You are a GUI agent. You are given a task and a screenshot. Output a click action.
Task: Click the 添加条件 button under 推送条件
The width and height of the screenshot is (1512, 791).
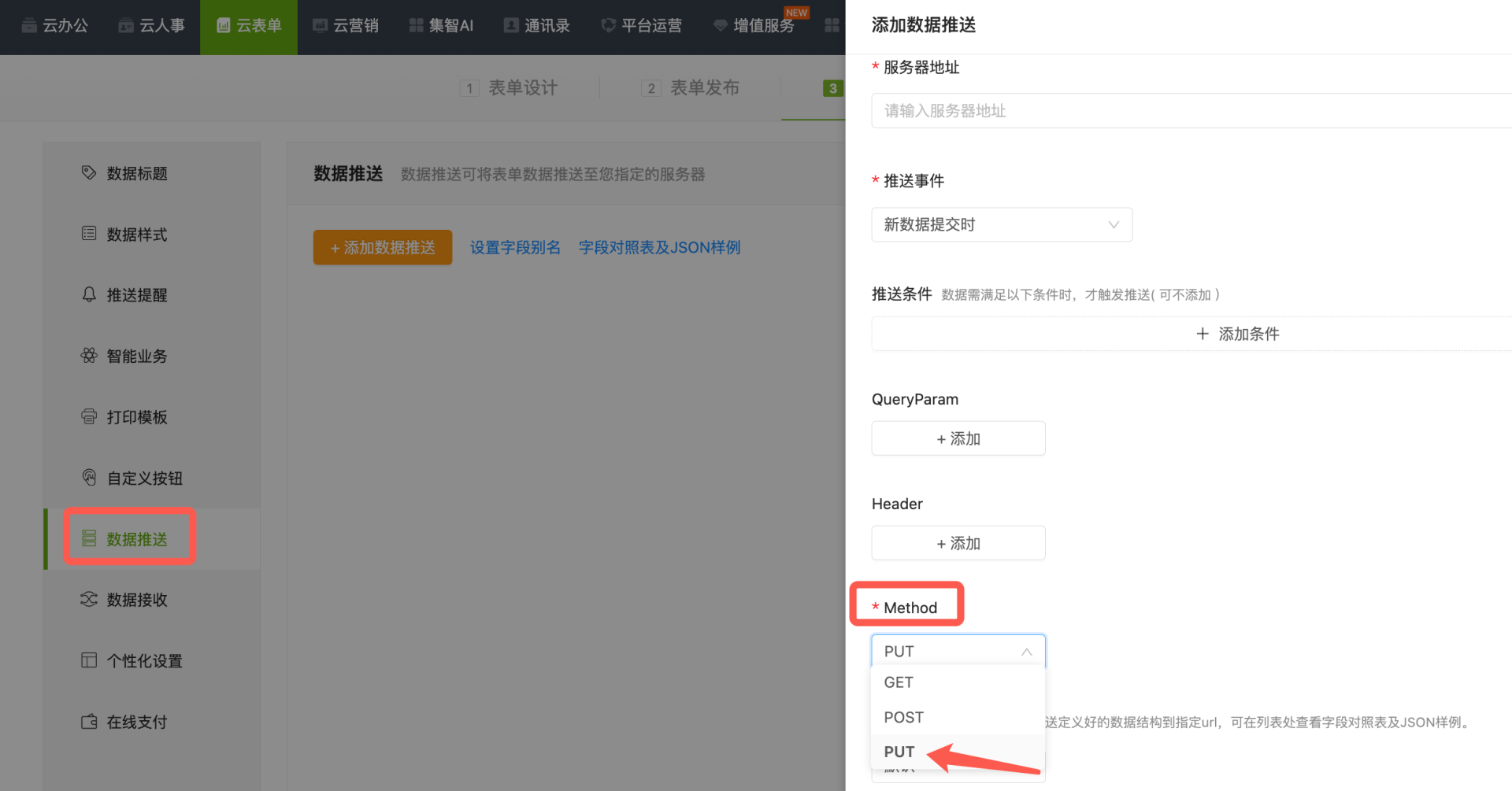1237,334
